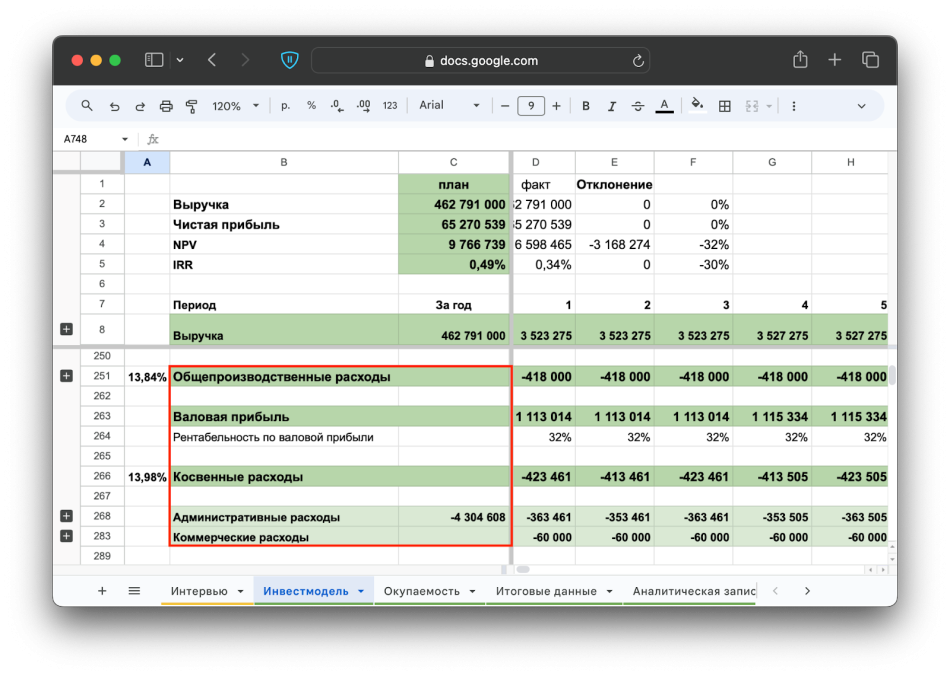
Task: Search the menus with magnifier icon
Action: tap(87, 106)
